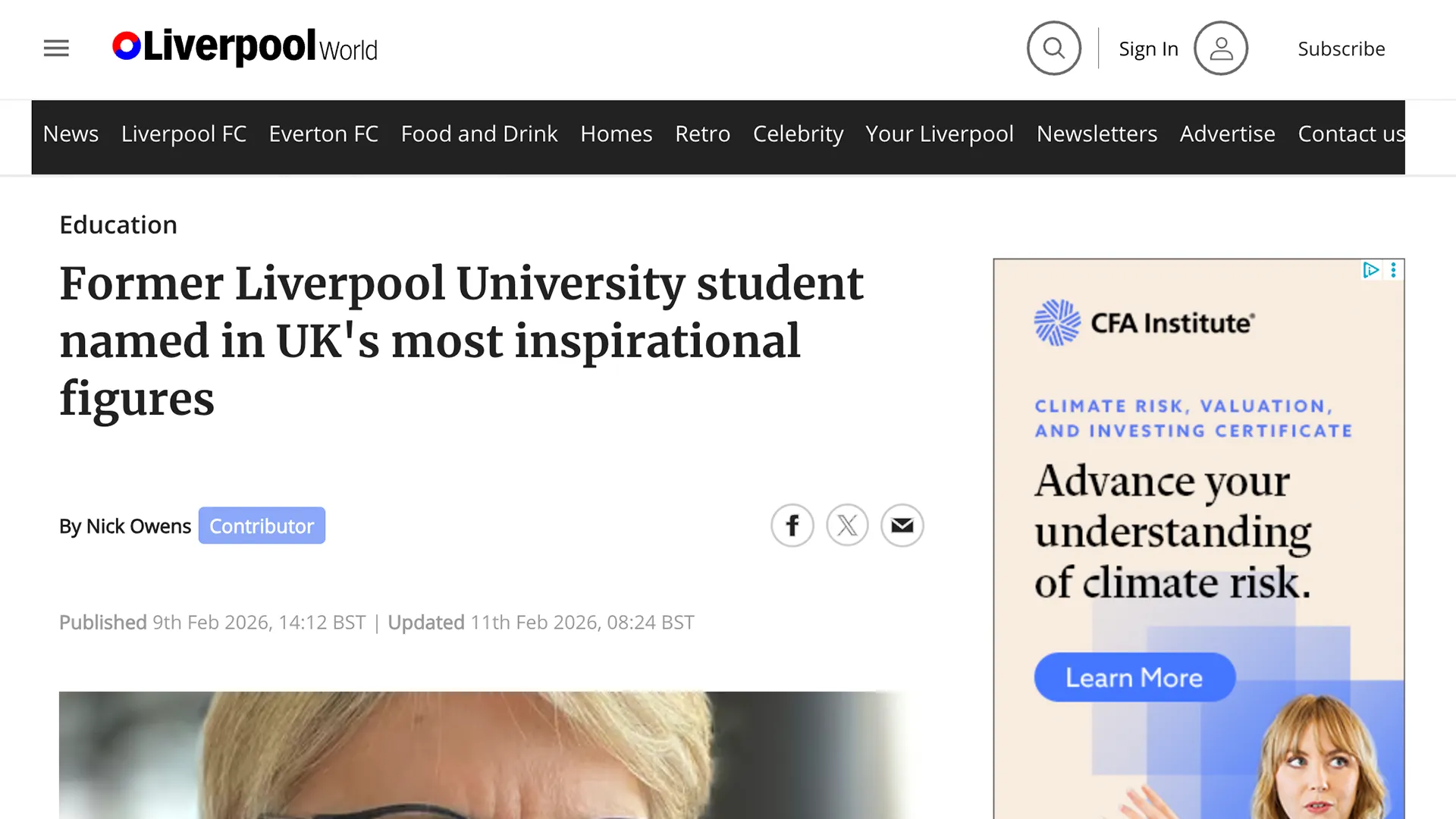Go to Liverpool FC section
This screenshot has height=819, width=1456.
point(184,134)
